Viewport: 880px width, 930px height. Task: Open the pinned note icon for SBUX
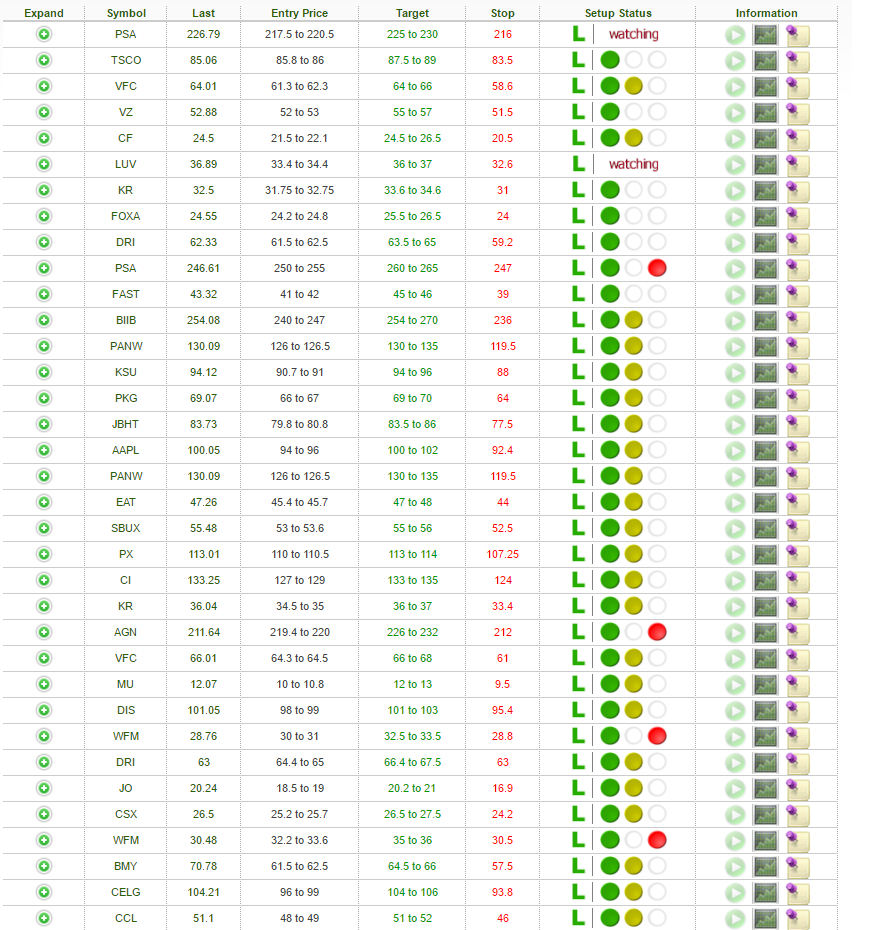click(797, 528)
